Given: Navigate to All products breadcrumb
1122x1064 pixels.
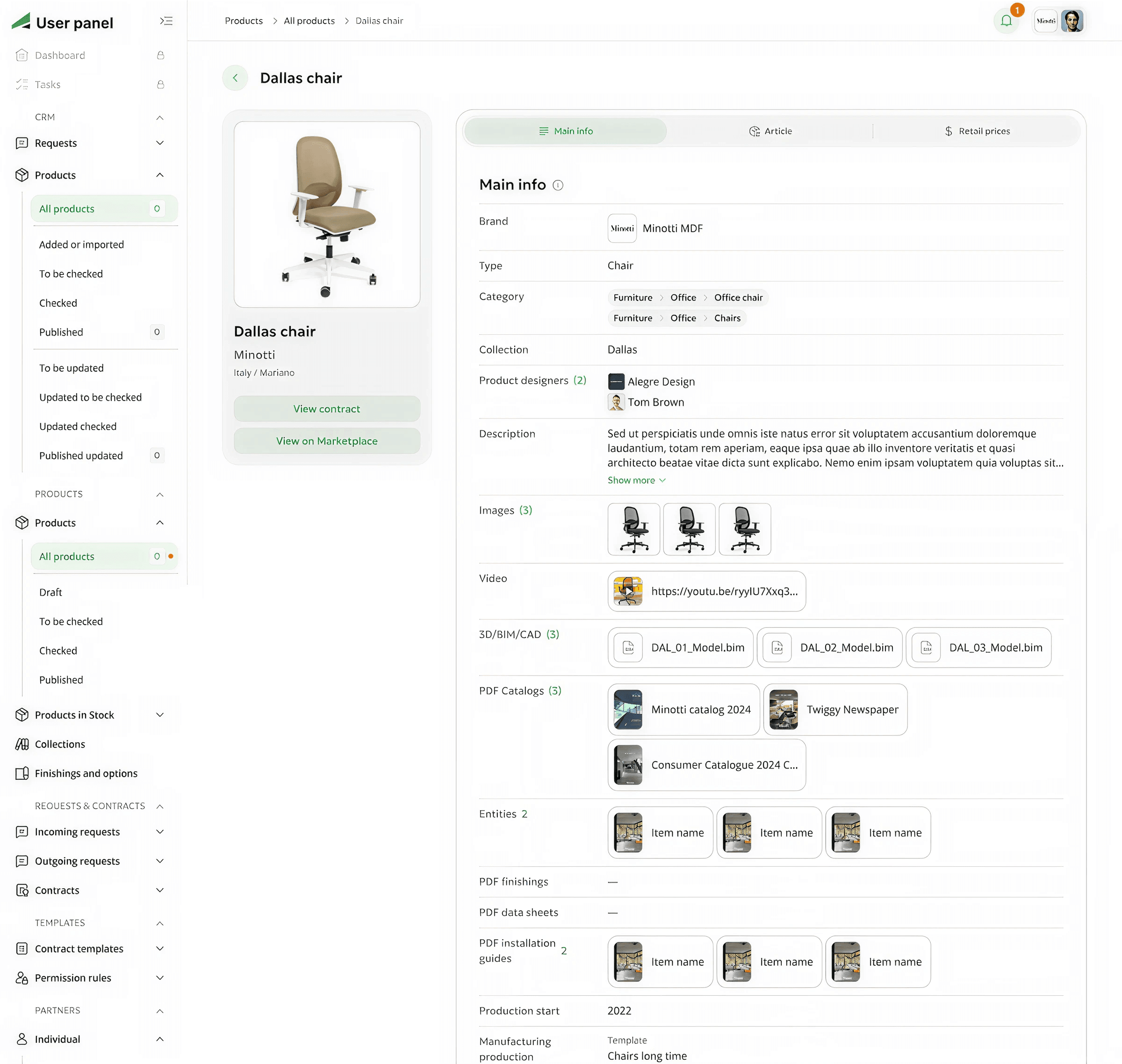Looking at the screenshot, I should (309, 21).
